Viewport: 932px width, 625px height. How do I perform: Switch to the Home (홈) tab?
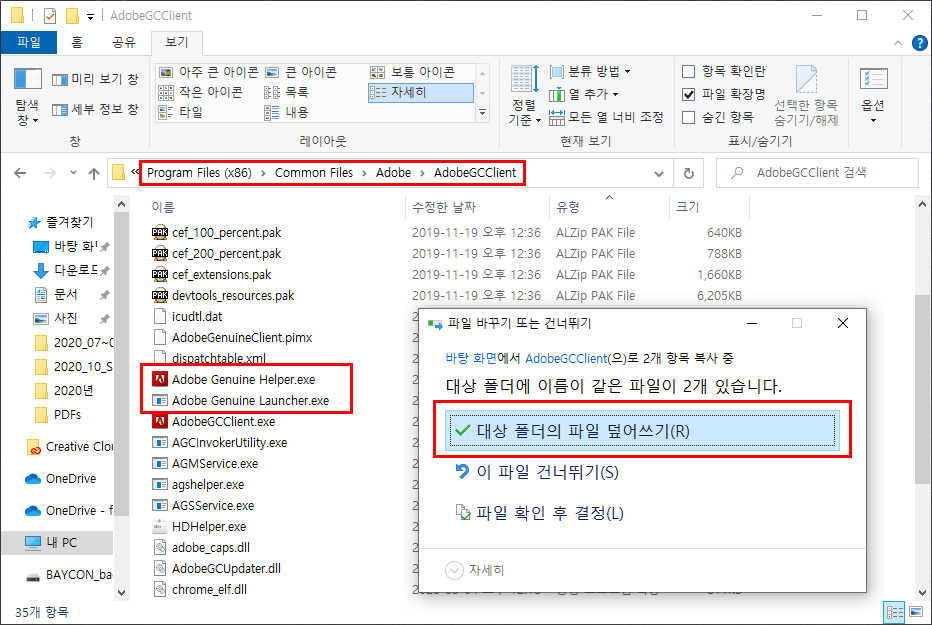(x=77, y=42)
